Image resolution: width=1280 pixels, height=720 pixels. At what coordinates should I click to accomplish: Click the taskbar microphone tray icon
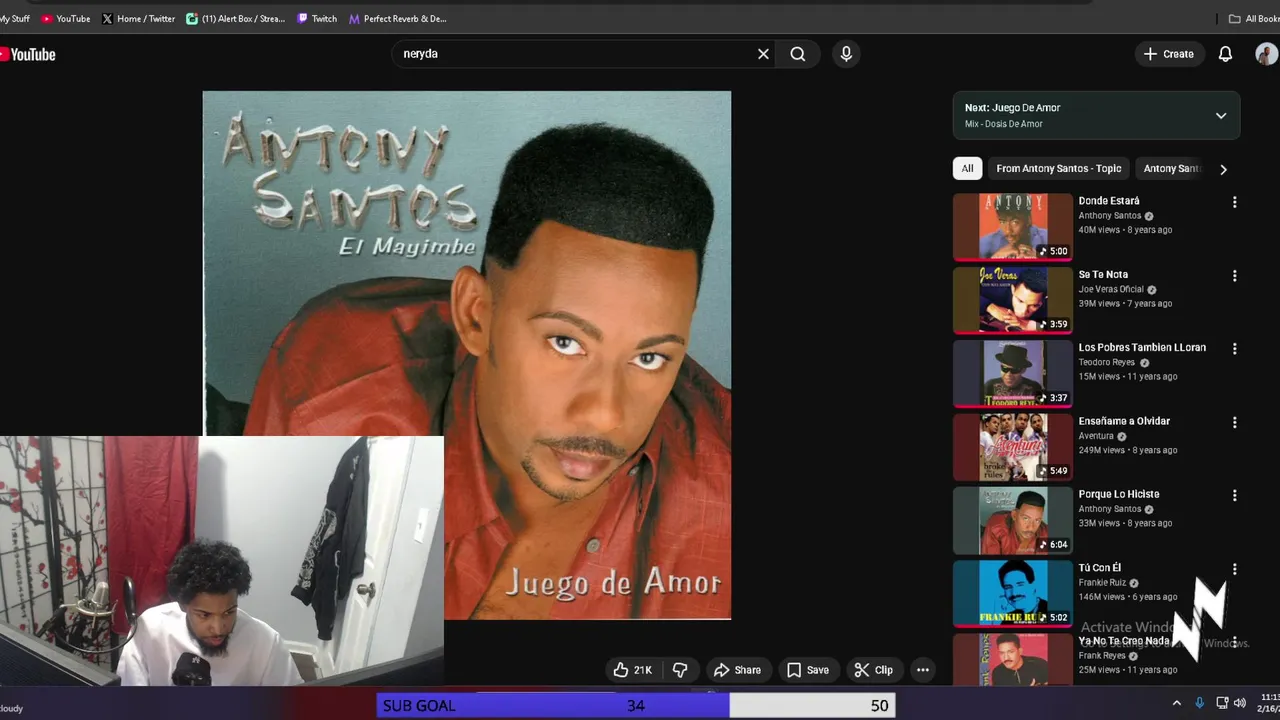pos(1199,703)
